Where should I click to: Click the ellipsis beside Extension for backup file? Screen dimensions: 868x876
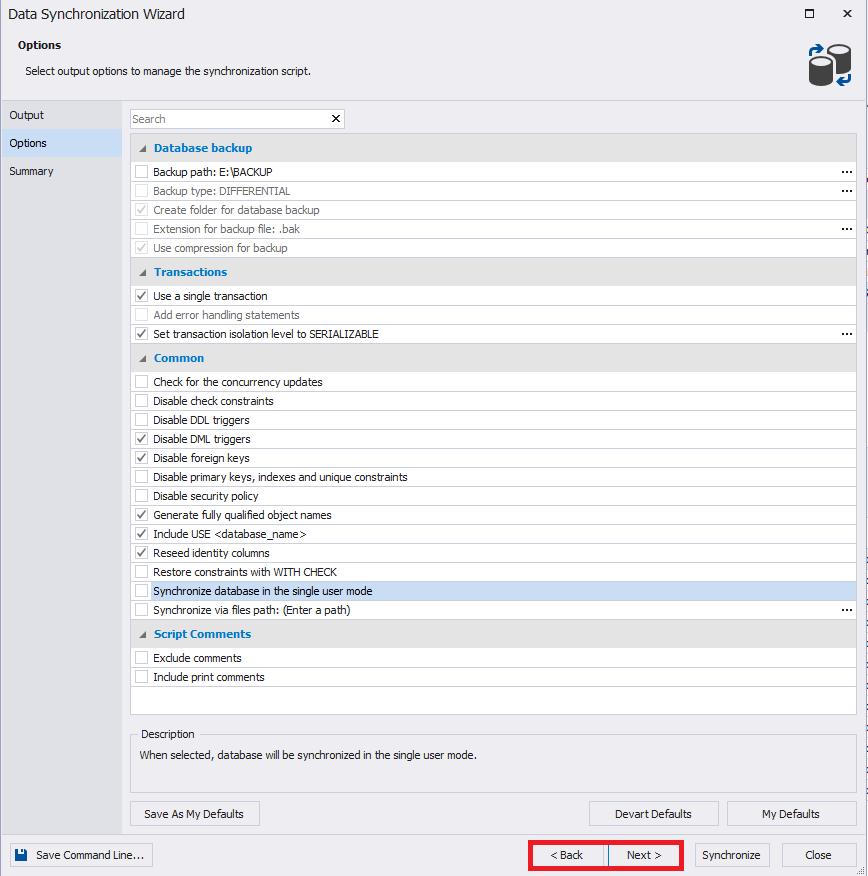[846, 228]
